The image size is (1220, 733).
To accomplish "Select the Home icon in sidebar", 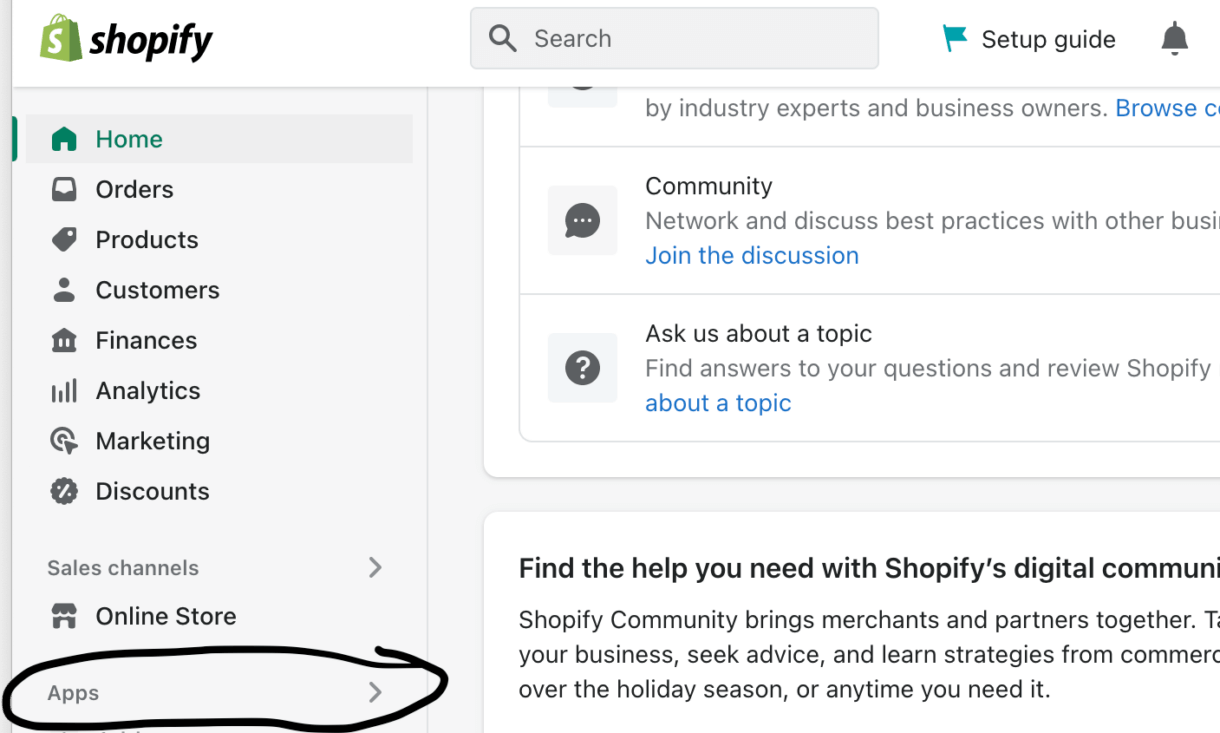I will 64,138.
